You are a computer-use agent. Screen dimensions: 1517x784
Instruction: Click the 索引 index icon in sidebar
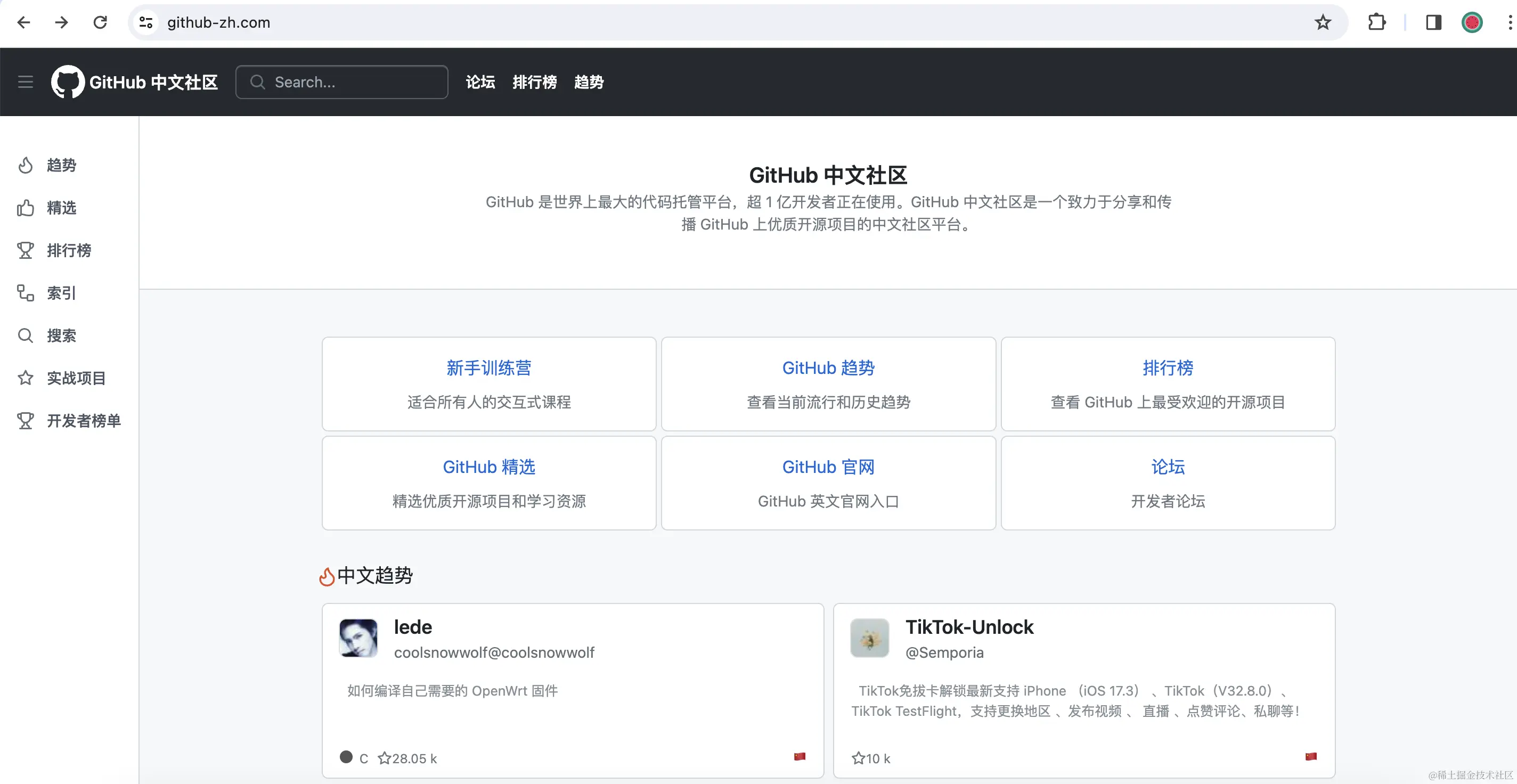click(x=26, y=293)
